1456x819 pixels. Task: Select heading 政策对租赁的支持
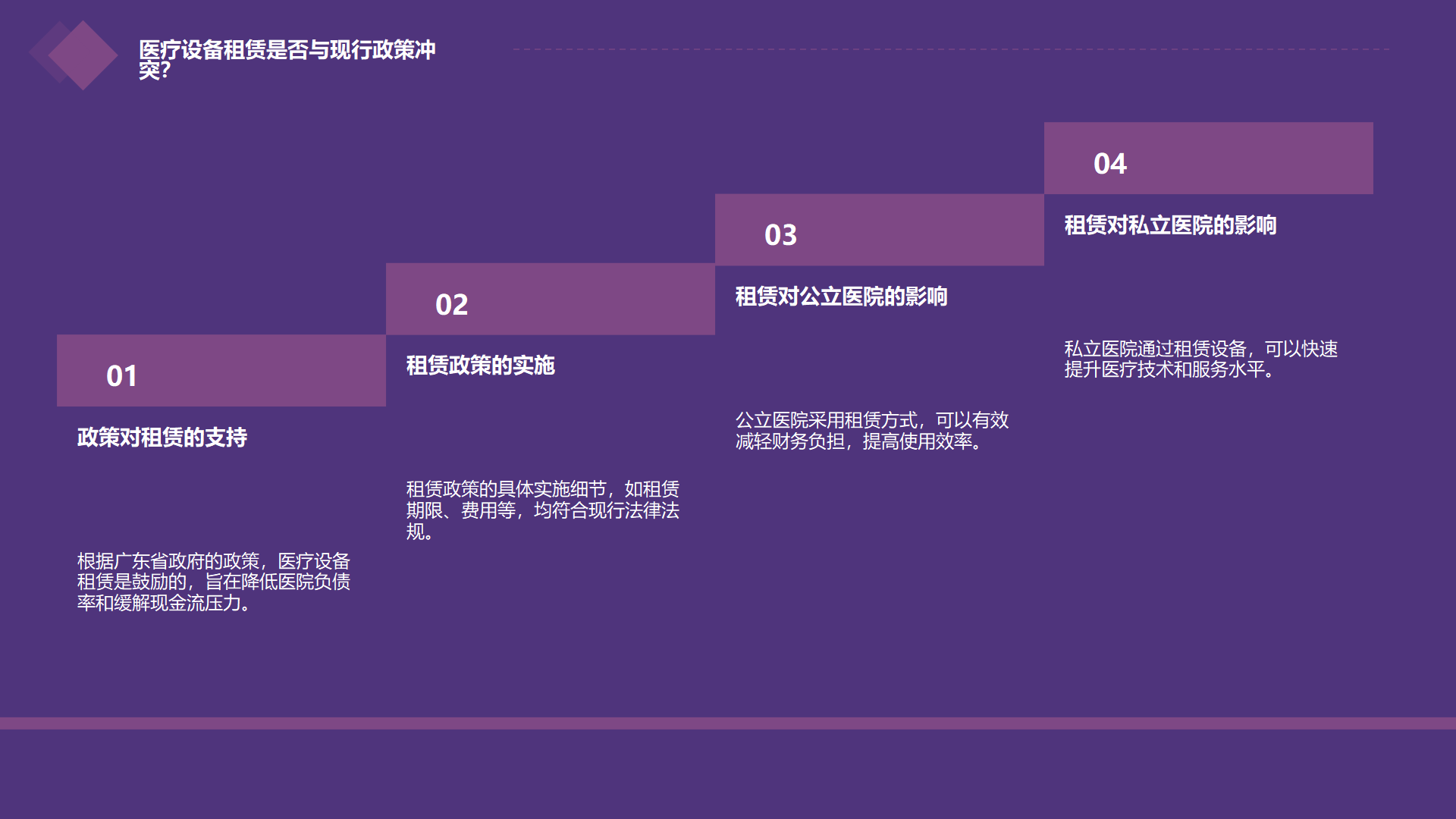tap(162, 438)
